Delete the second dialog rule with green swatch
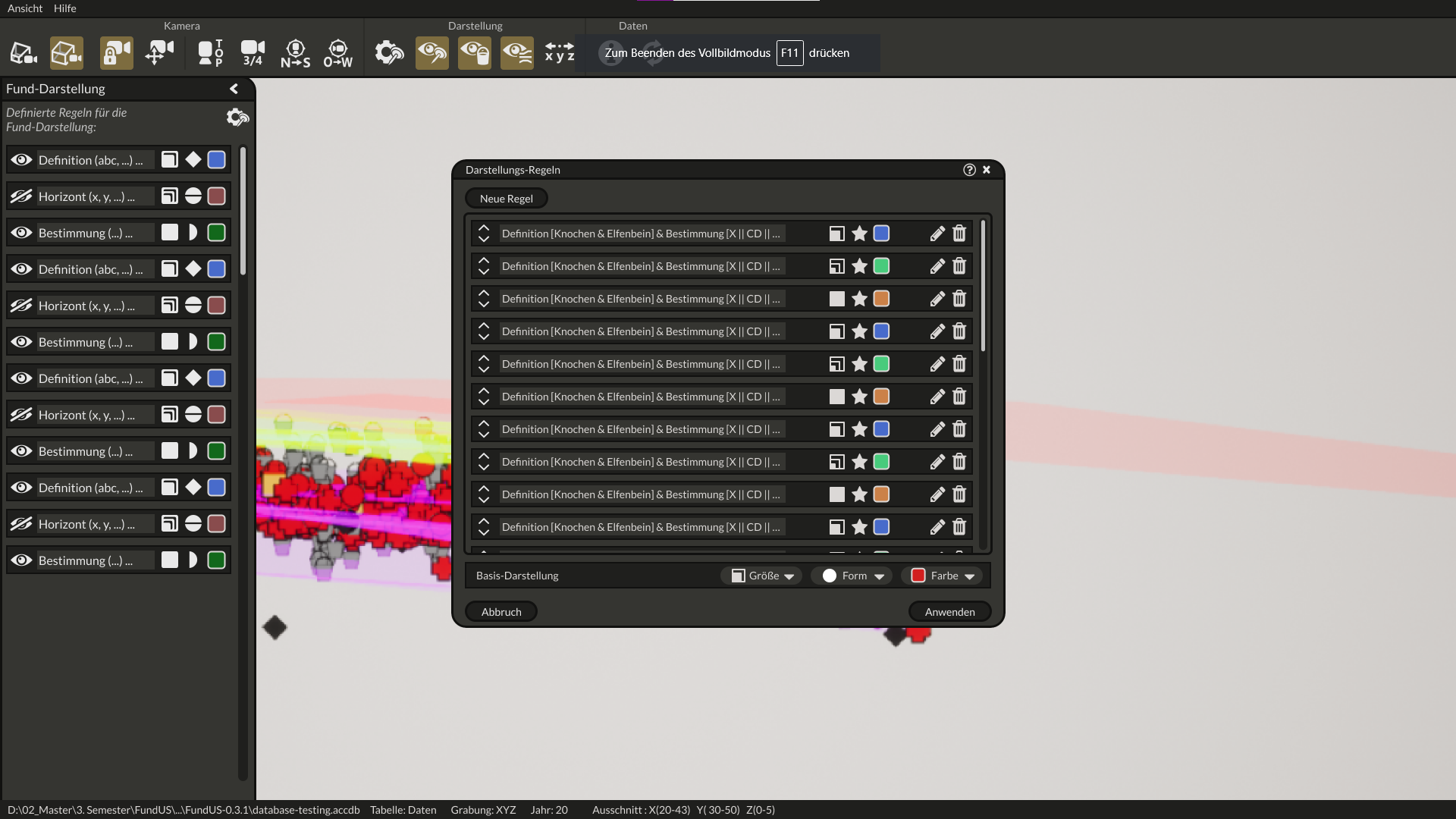Image resolution: width=1456 pixels, height=819 pixels. (x=959, y=266)
